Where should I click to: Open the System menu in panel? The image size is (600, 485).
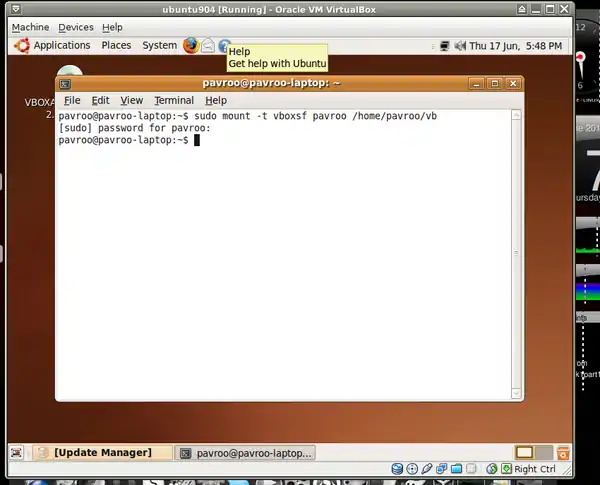point(159,45)
